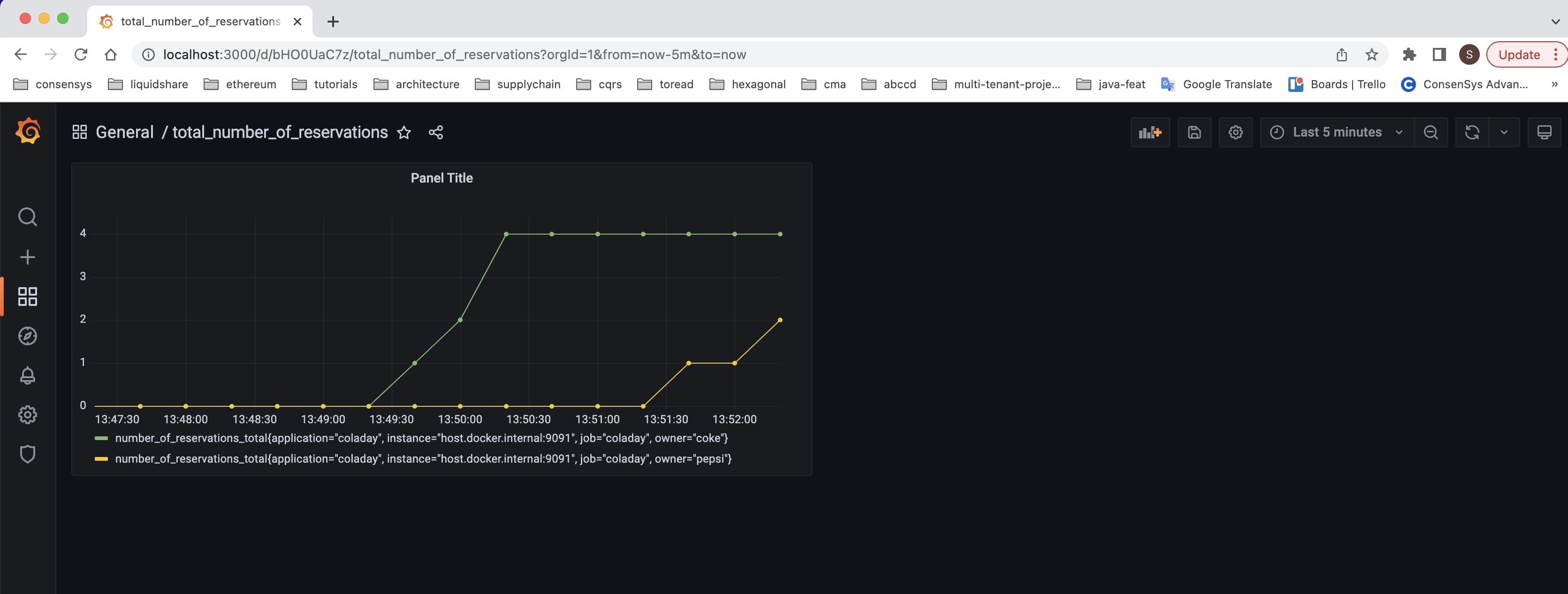
Task: Toggle the owner="coke" series in legend
Action: click(421, 438)
